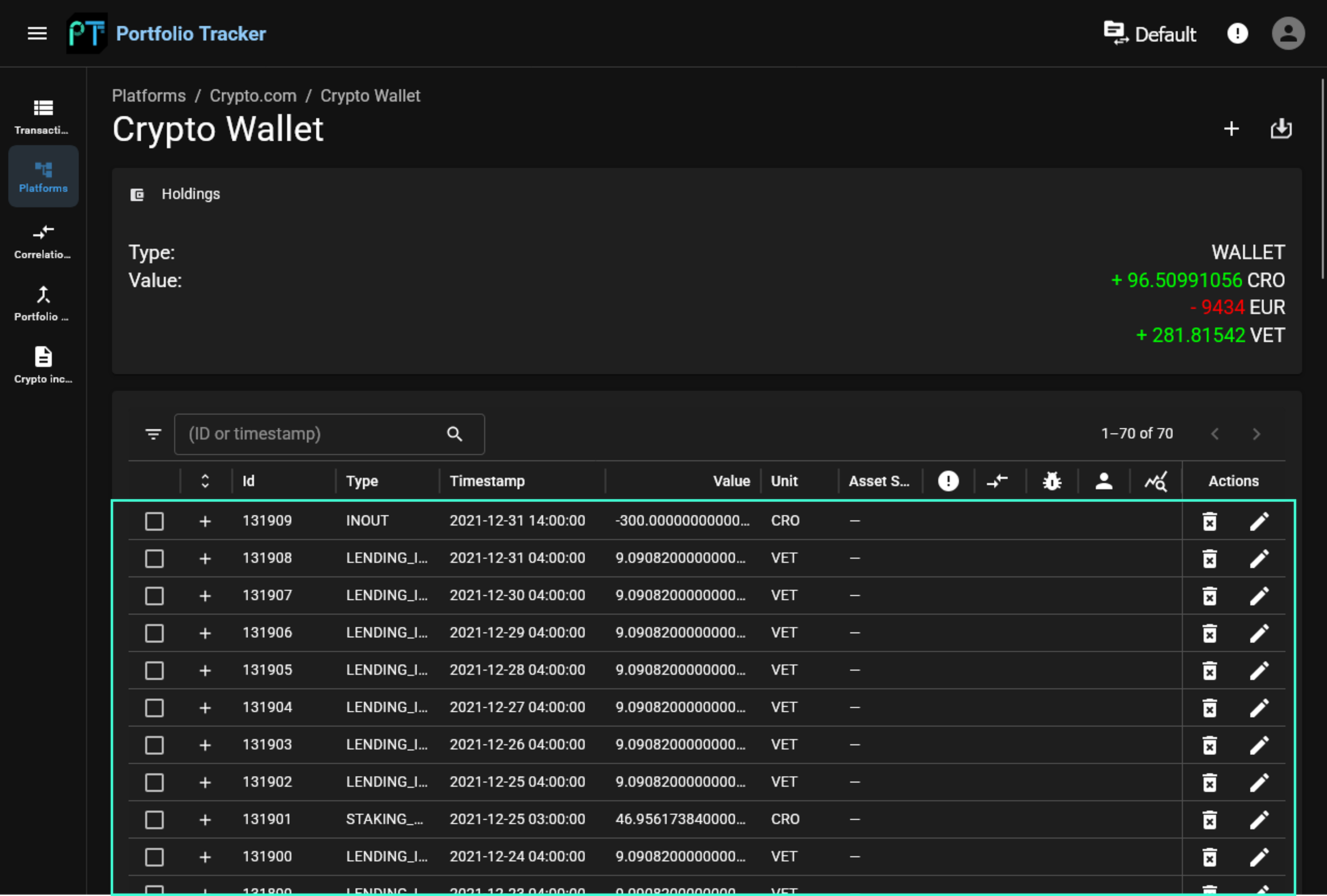1327x896 pixels.
Task: Open the hamburger navigation menu
Action: pos(37,34)
